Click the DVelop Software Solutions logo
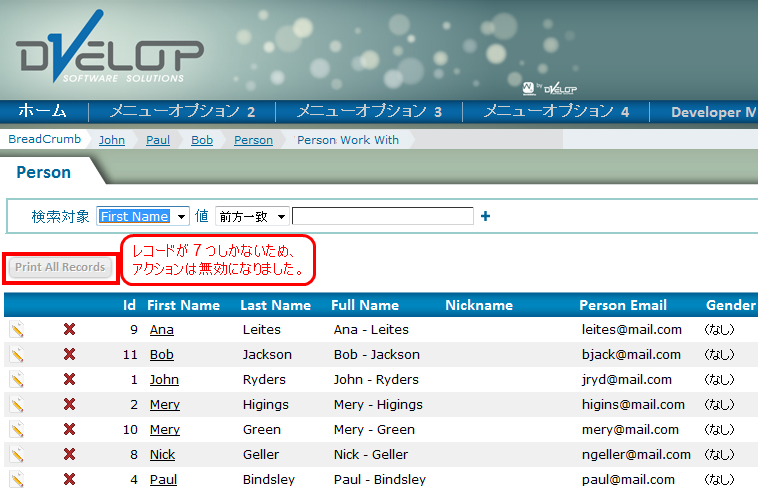The width and height of the screenshot is (758, 497). (x=110, y=47)
